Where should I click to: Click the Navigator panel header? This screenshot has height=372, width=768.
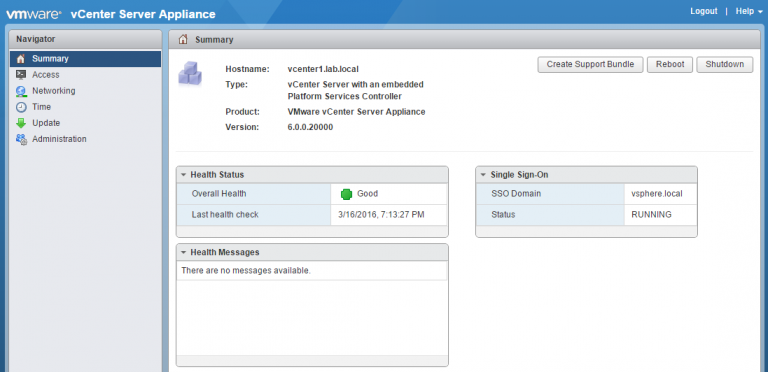click(x=86, y=39)
